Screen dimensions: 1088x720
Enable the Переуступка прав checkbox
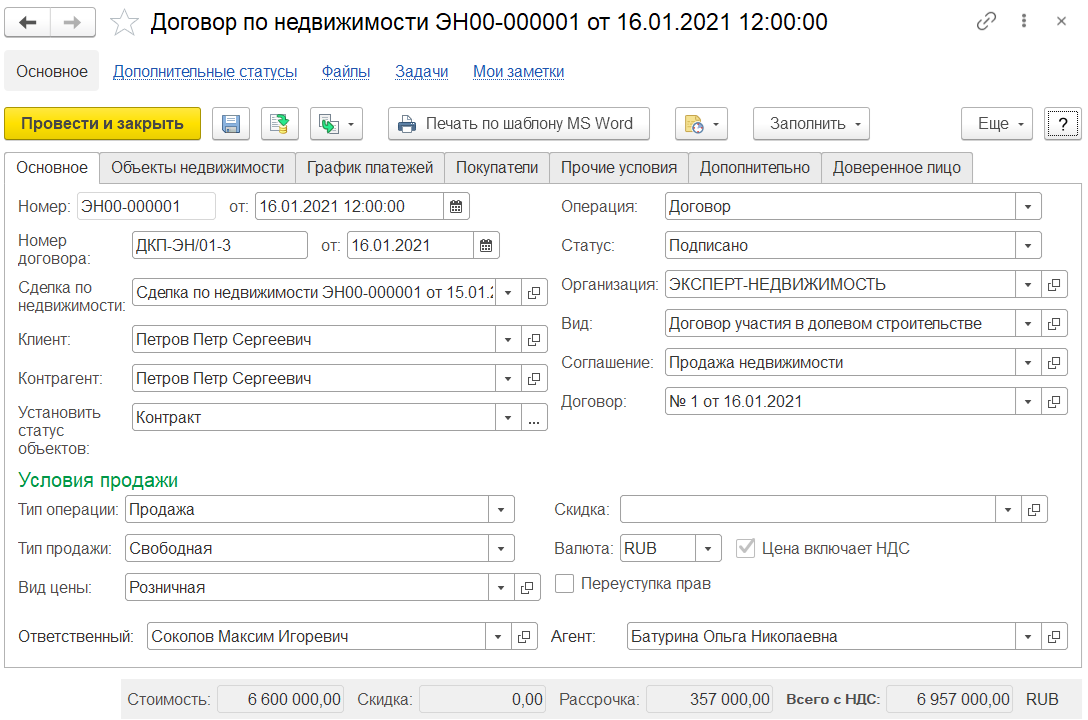pos(565,584)
